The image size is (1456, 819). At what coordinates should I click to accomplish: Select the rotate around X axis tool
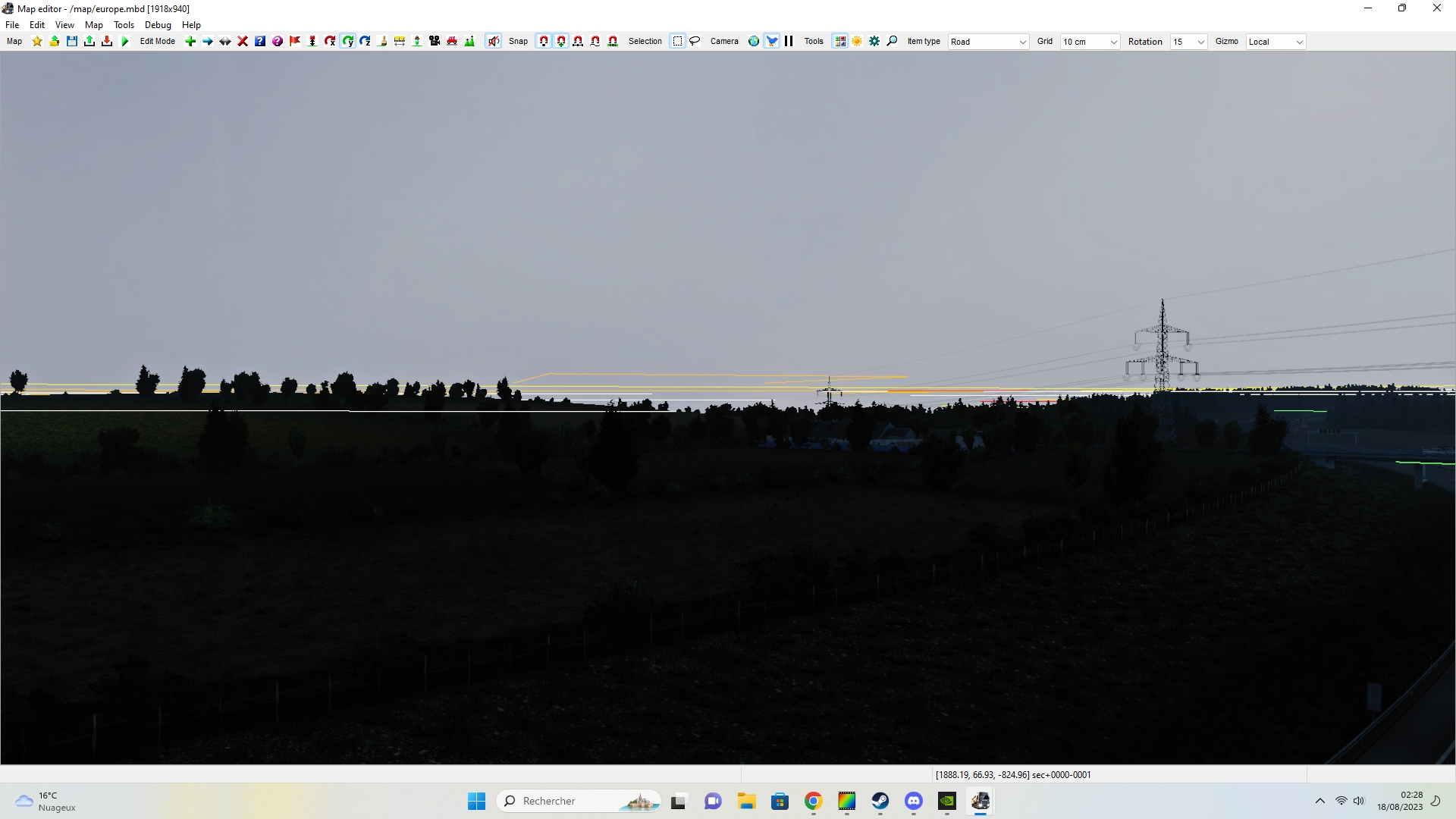[330, 42]
